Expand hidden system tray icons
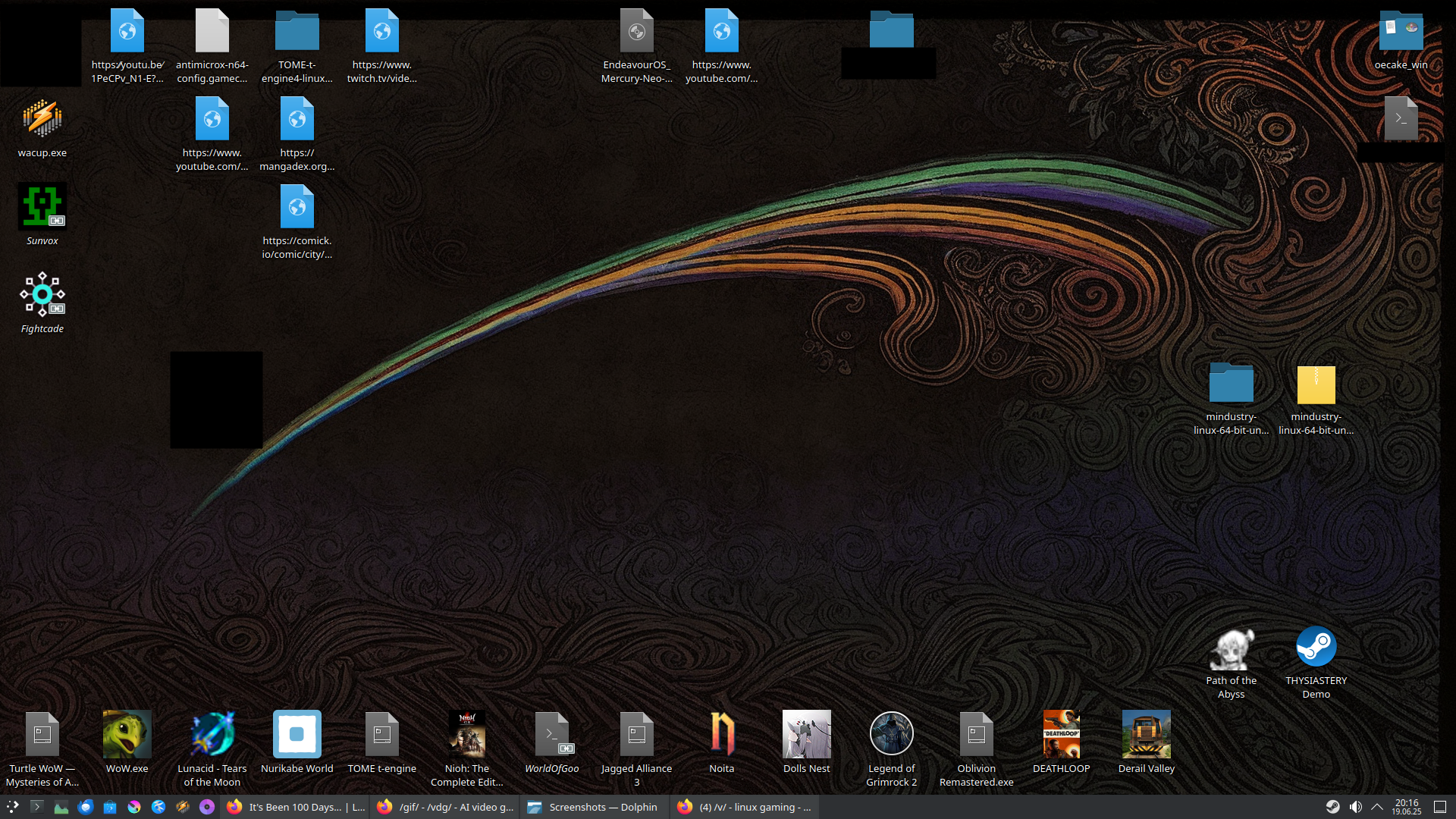The height and width of the screenshot is (819, 1456). click(1377, 807)
